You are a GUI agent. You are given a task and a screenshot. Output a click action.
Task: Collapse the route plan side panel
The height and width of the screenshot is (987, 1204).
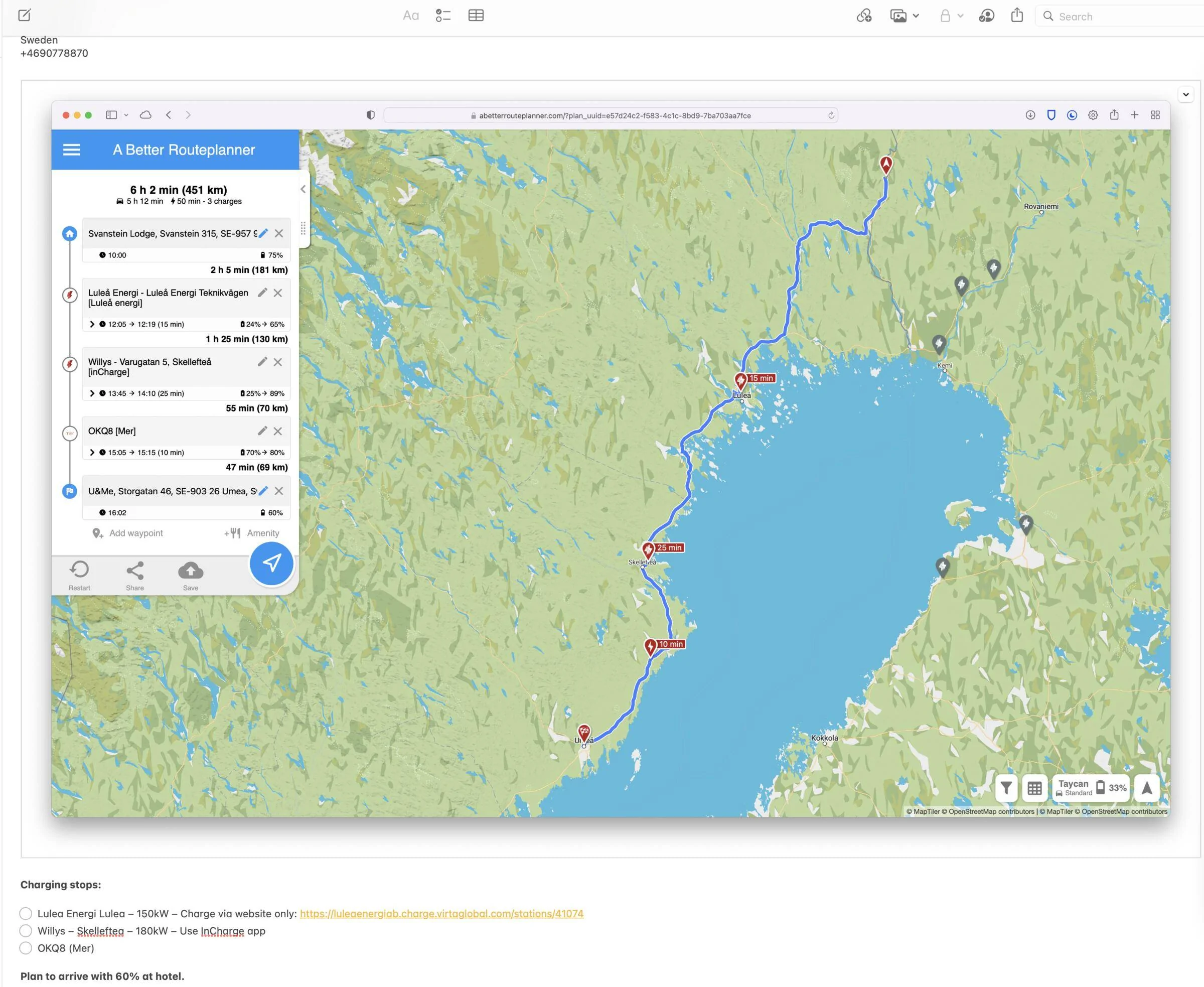303,189
